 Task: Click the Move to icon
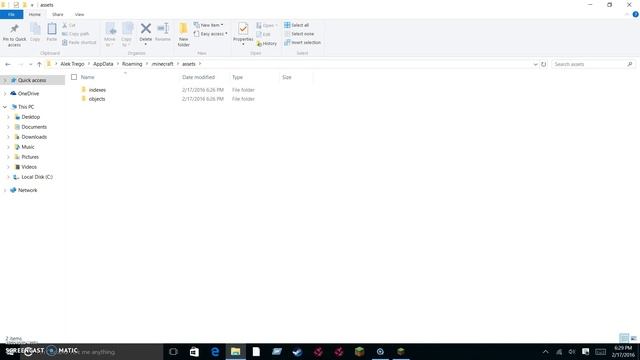pos(110,29)
